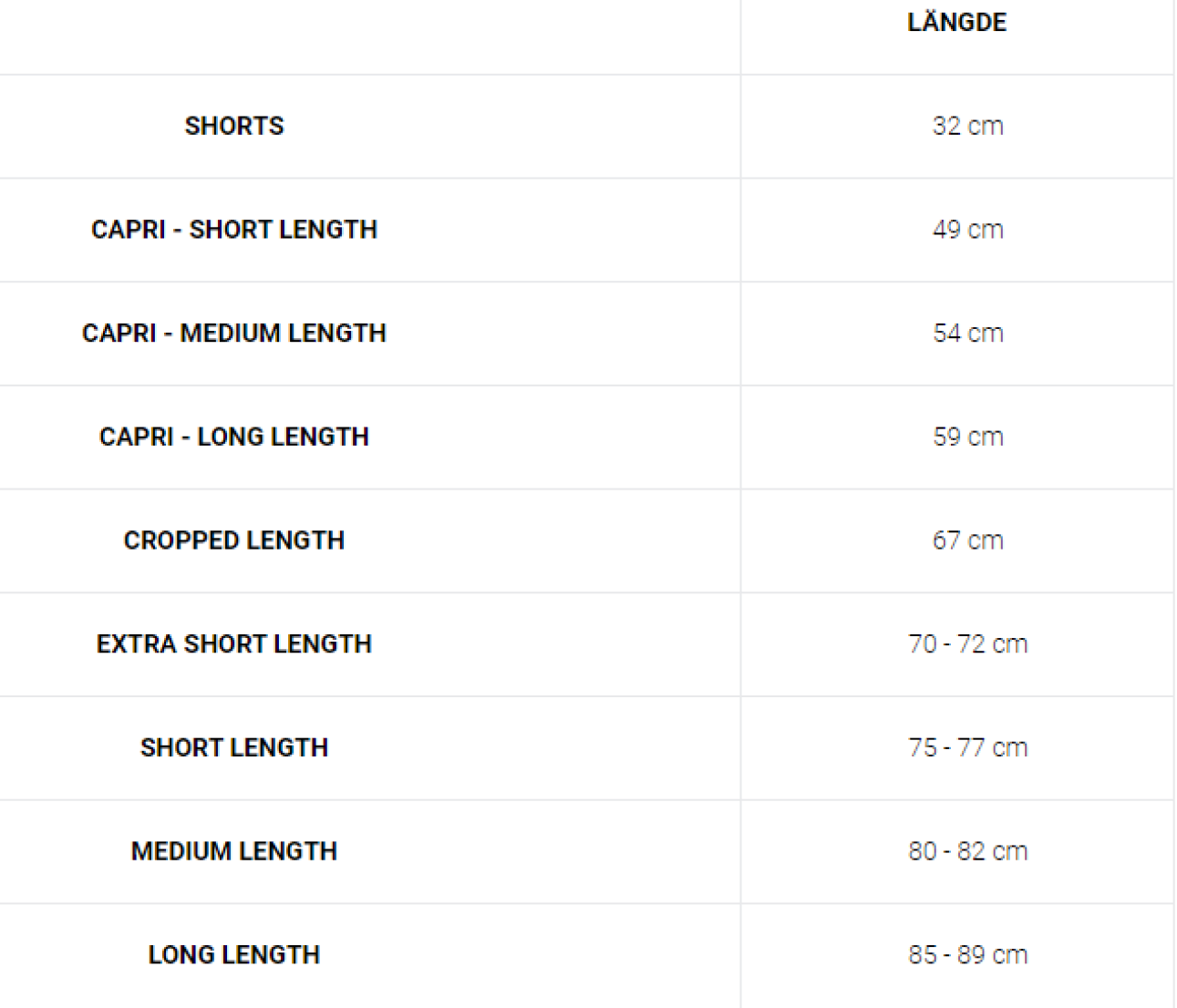Select the CROPPED LENGTH row label
Image resolution: width=1177 pixels, height=1008 pixels.
(234, 540)
